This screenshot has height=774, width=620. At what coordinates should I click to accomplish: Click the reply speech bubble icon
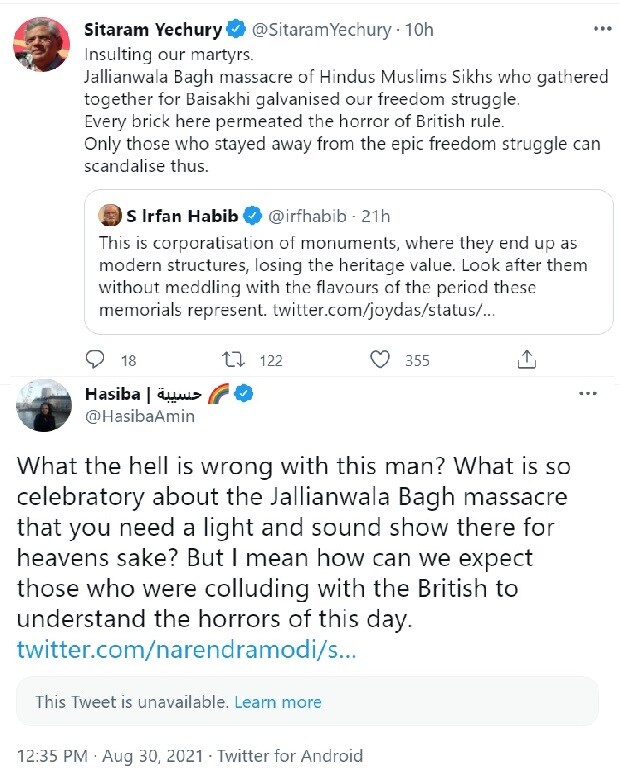click(x=96, y=360)
